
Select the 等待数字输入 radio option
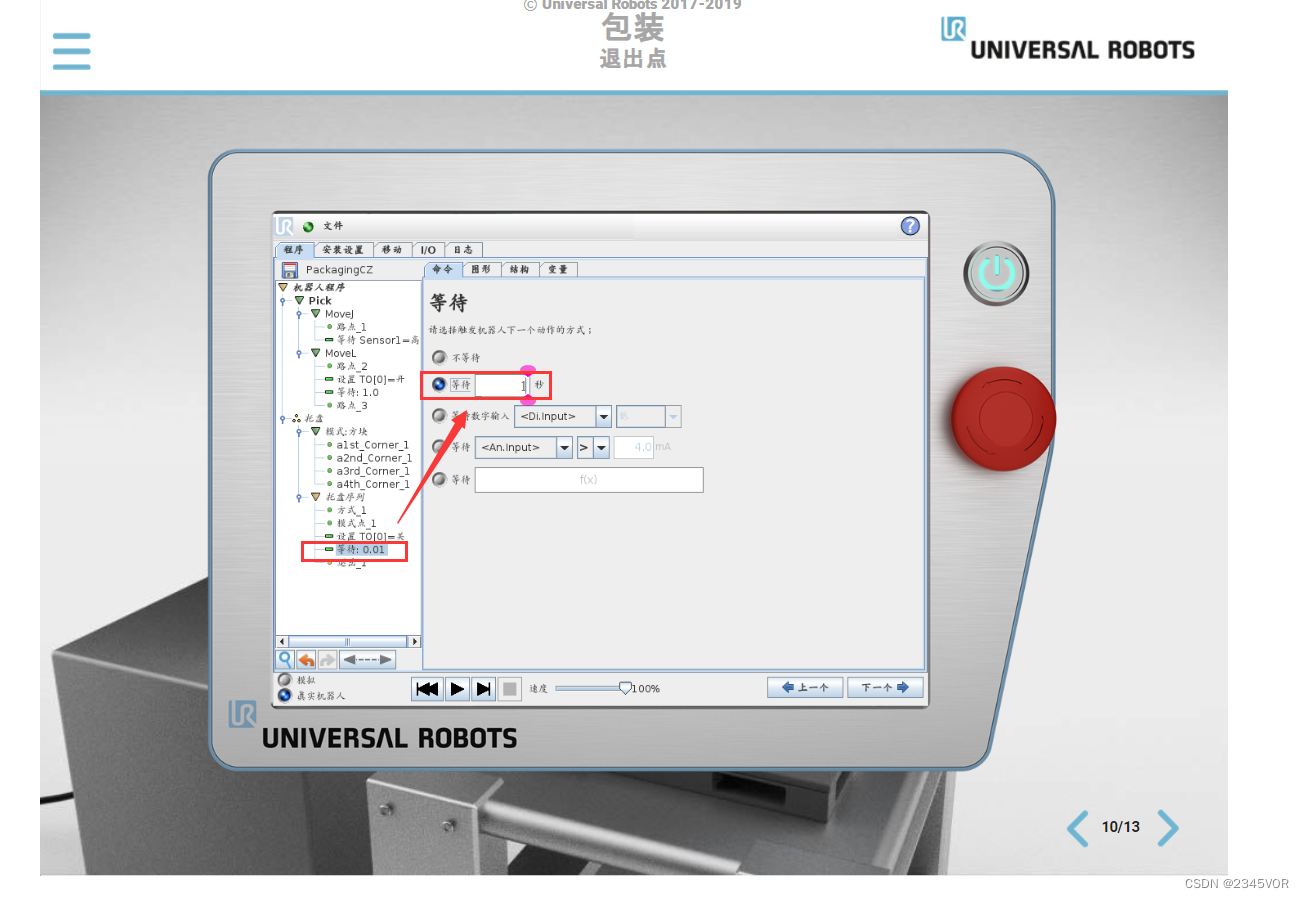pyautogui.click(x=439, y=416)
